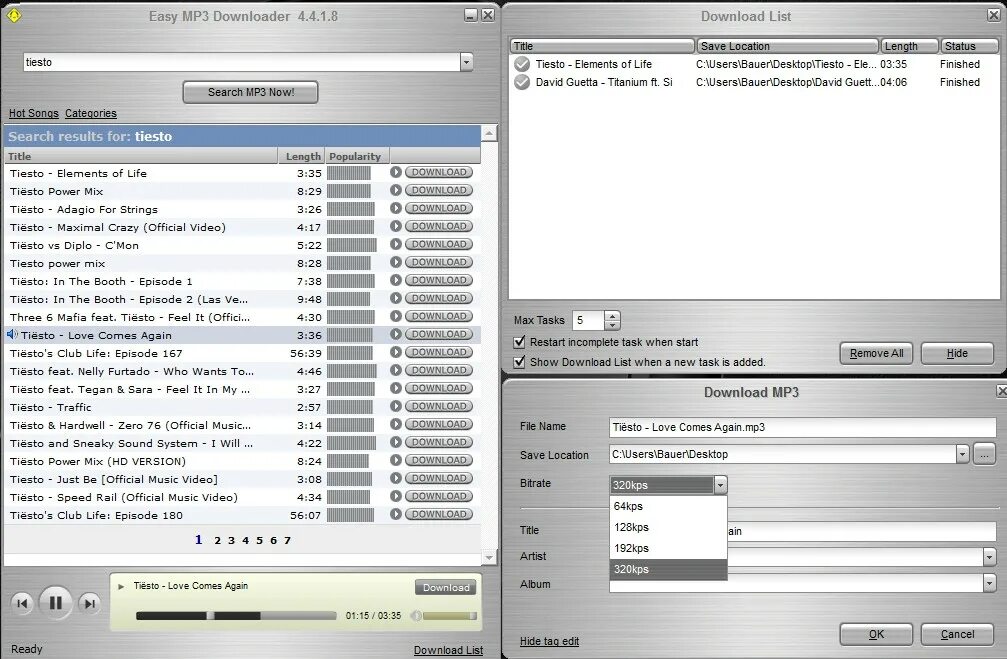Sort results by Popularity column header
Screen dimensions: 1007x659
coord(357,156)
